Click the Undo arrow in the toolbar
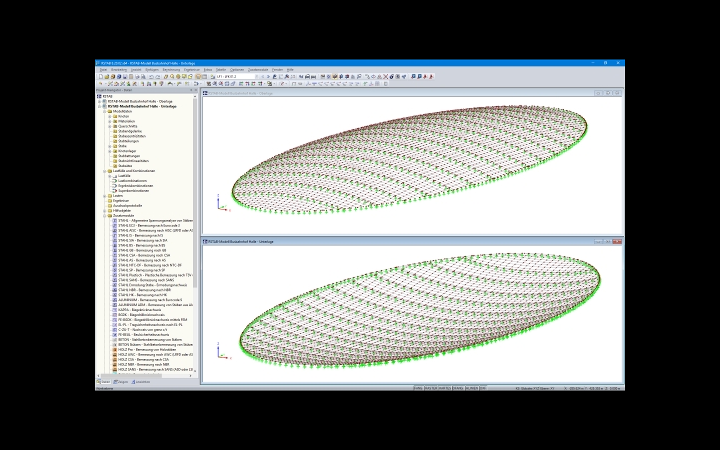The height and width of the screenshot is (450, 720). pos(151,77)
